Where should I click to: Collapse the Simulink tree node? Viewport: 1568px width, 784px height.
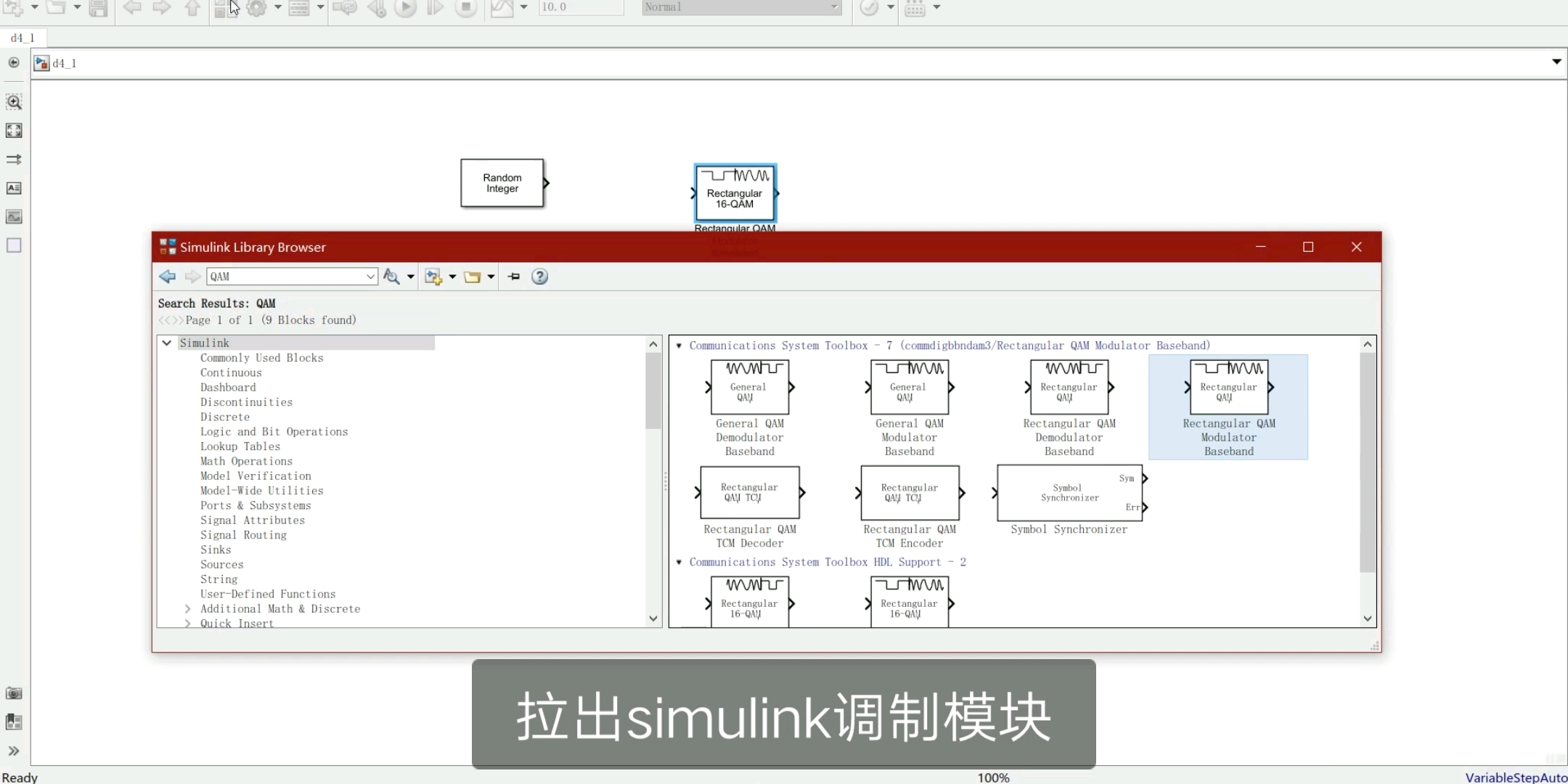click(167, 343)
